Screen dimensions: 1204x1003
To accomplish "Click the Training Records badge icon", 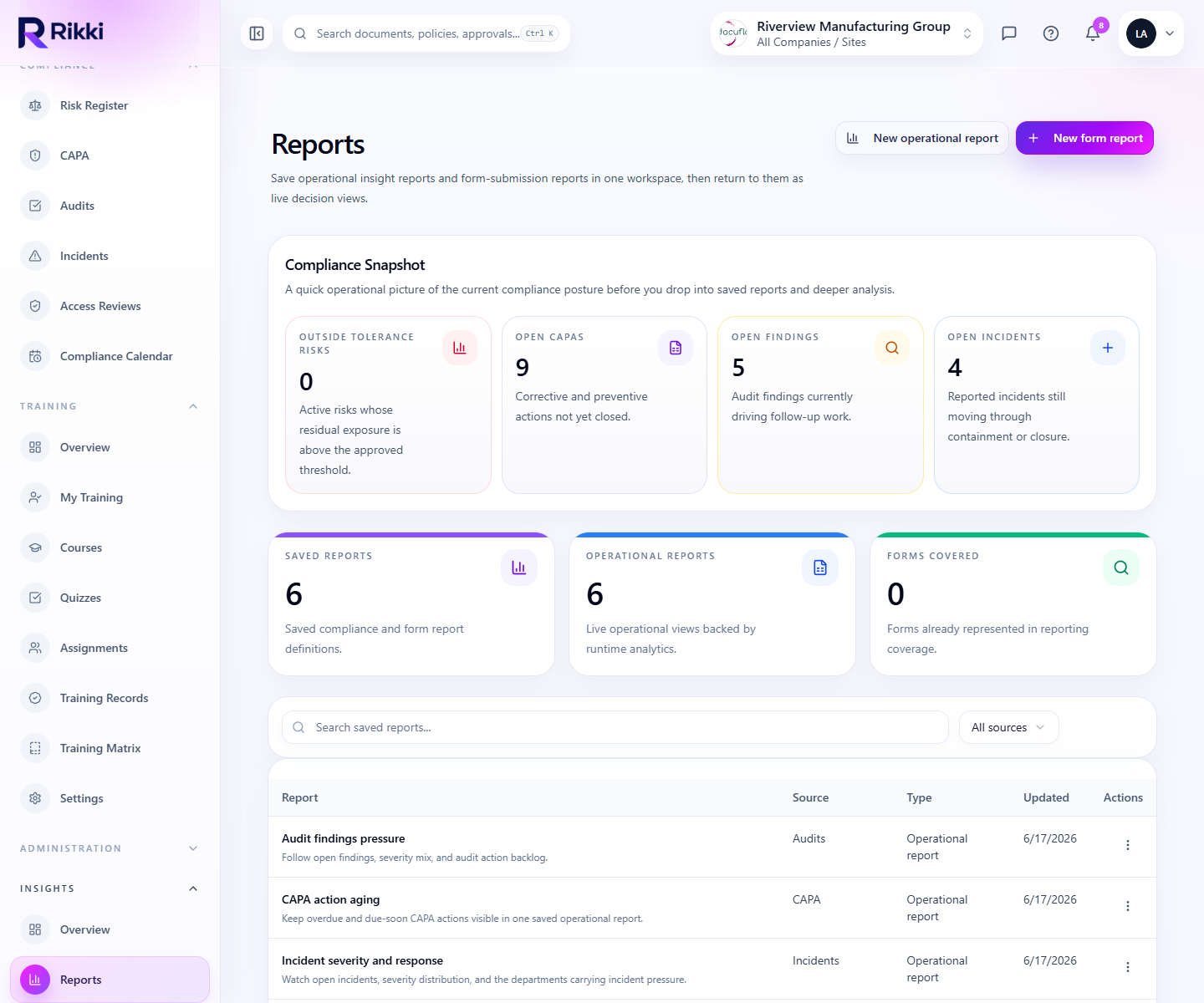I will 35,698.
